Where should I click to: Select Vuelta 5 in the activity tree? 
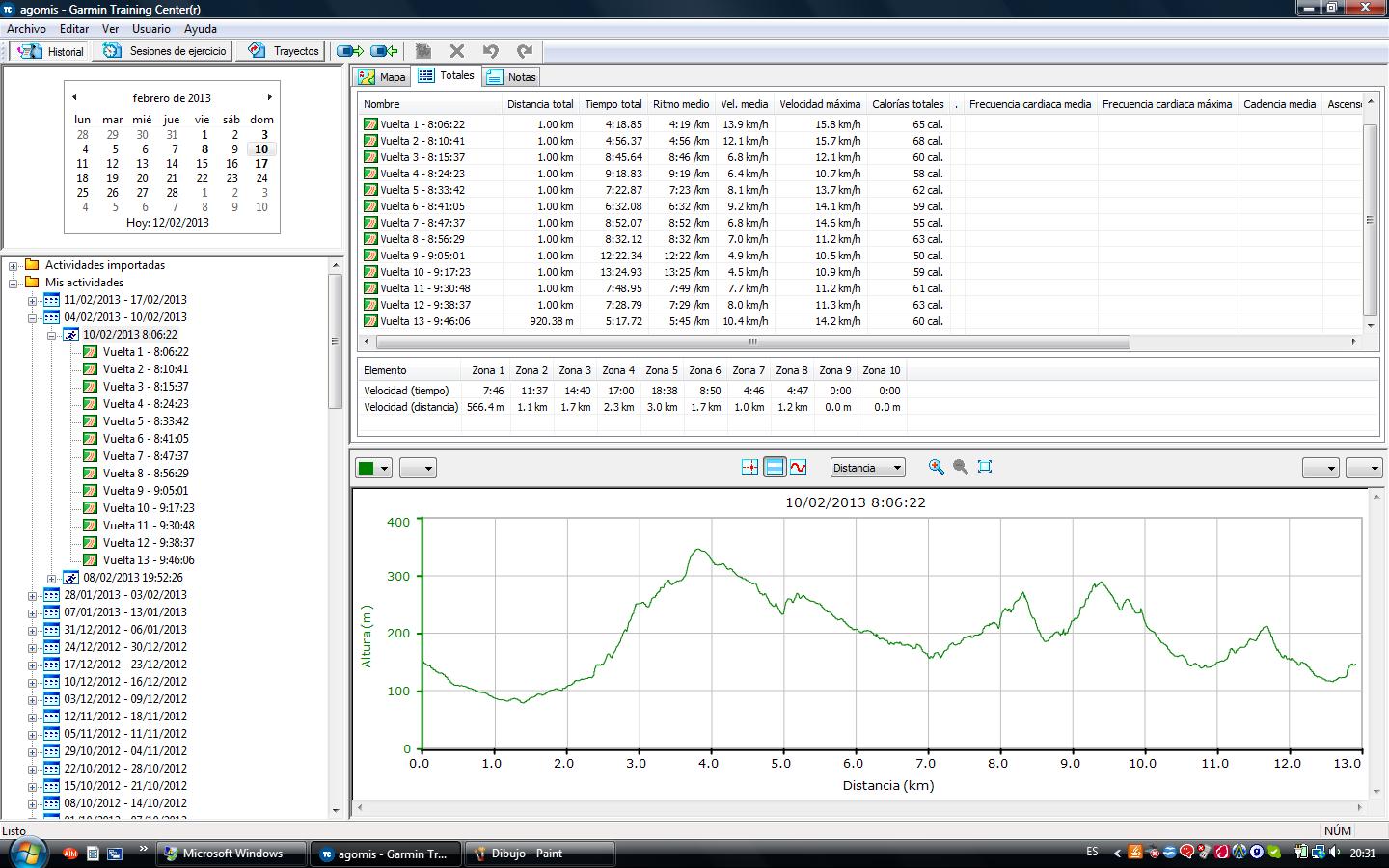pos(145,421)
